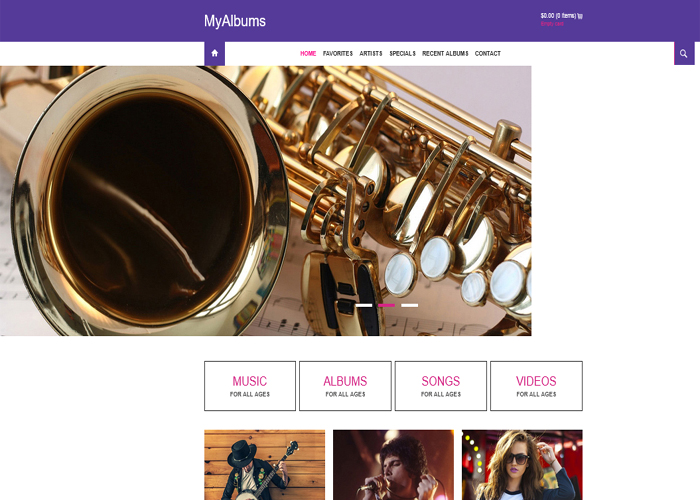Click the shopping cart icon in header
This screenshot has height=500, width=700.
580,16
